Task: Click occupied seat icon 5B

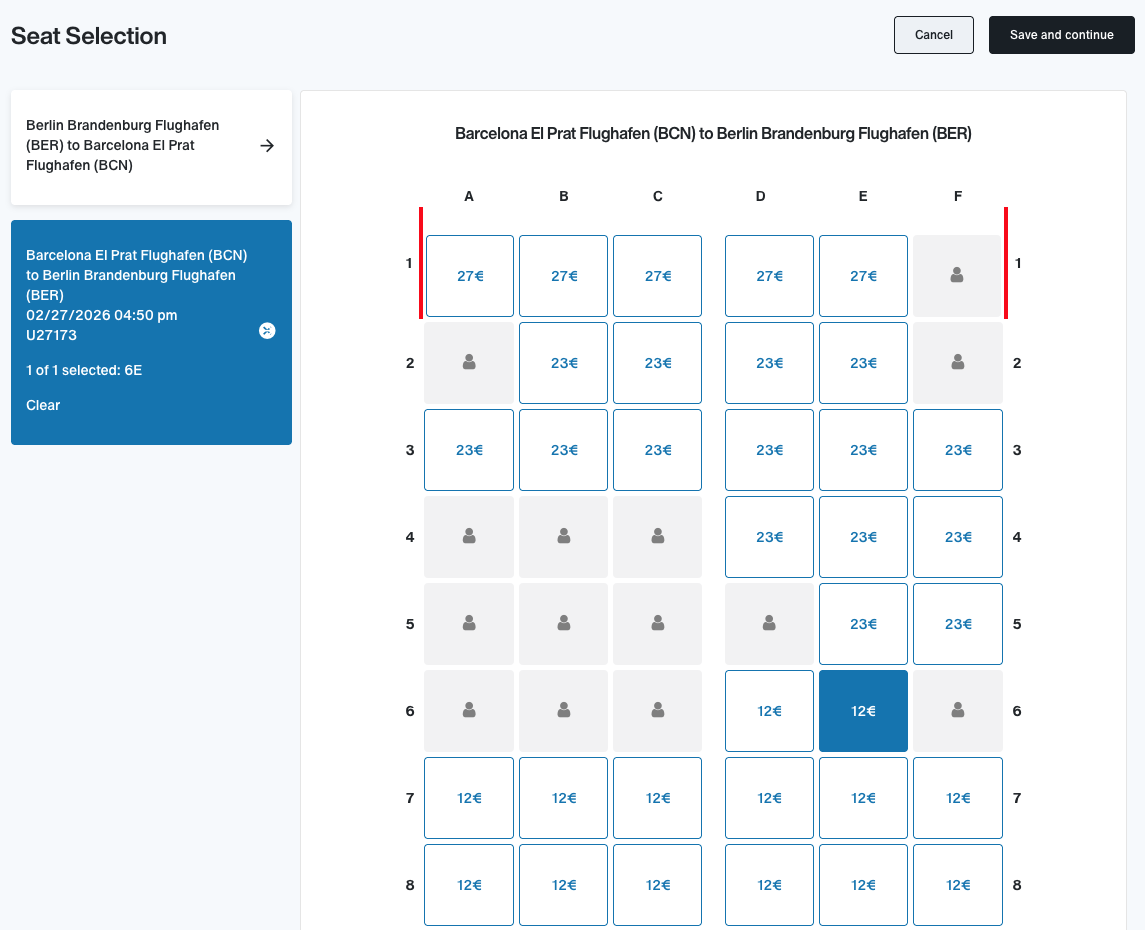Action: (564, 623)
